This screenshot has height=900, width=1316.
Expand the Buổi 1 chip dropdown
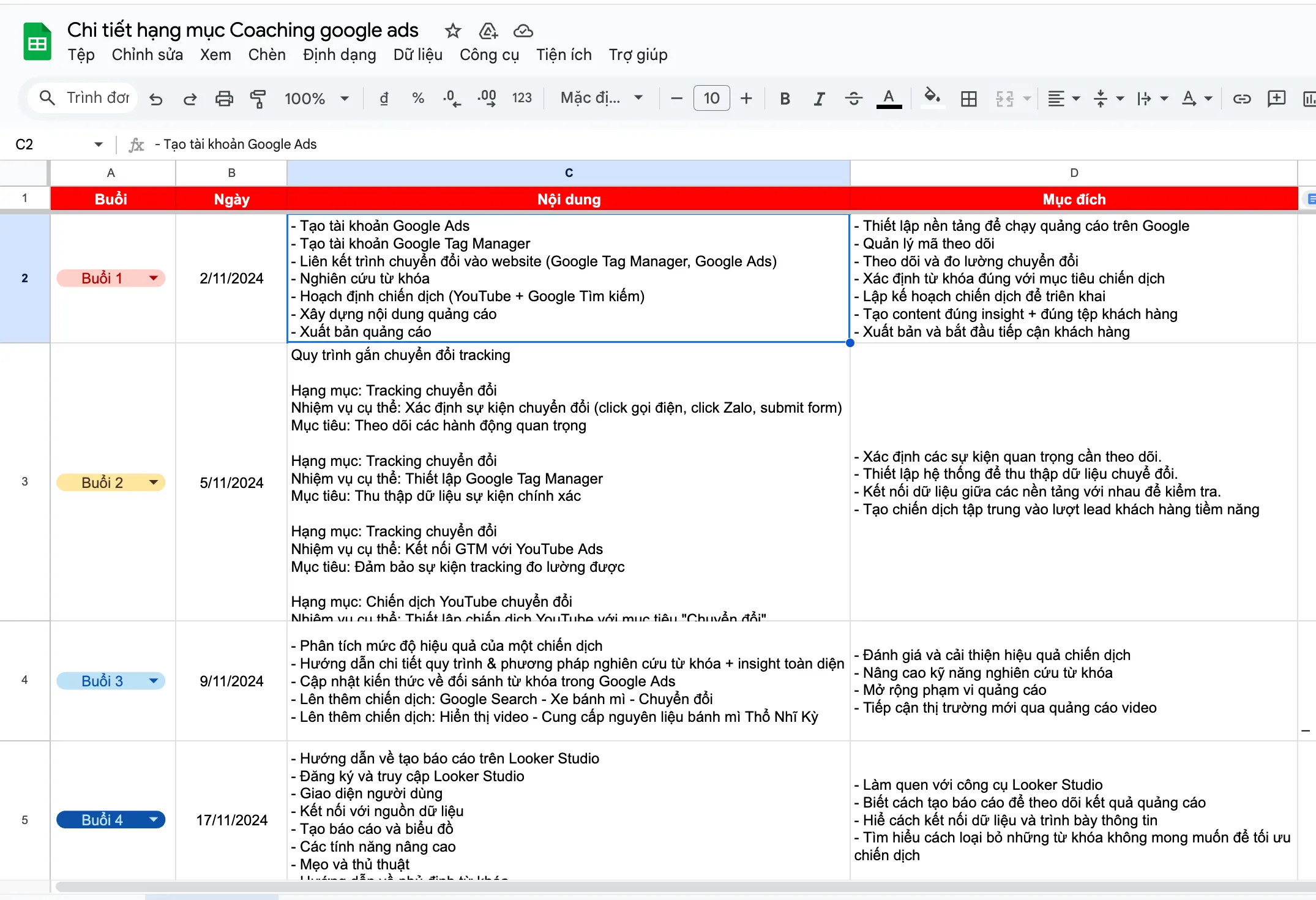153,277
